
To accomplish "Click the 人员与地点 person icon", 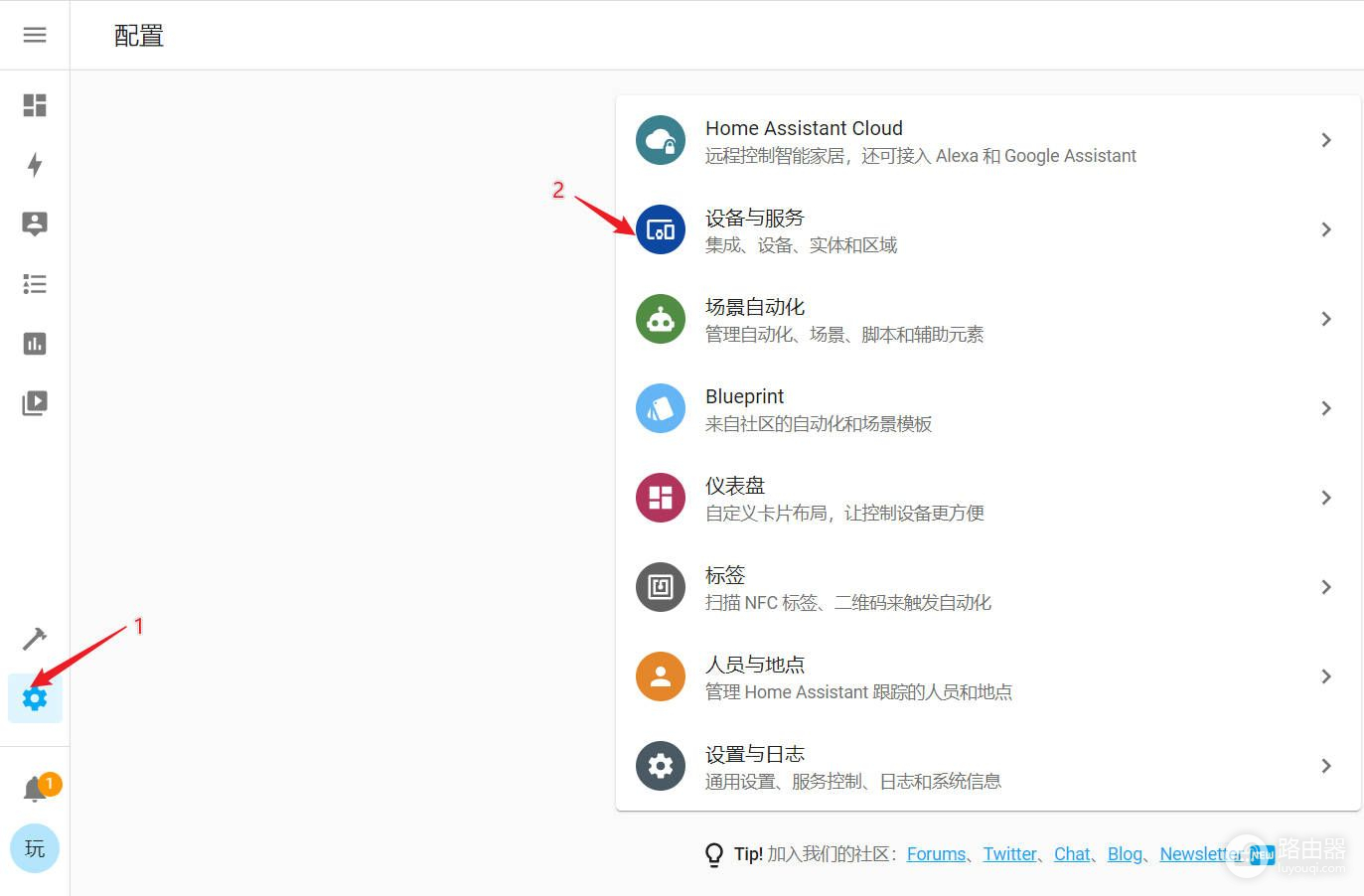I will 661,676.
